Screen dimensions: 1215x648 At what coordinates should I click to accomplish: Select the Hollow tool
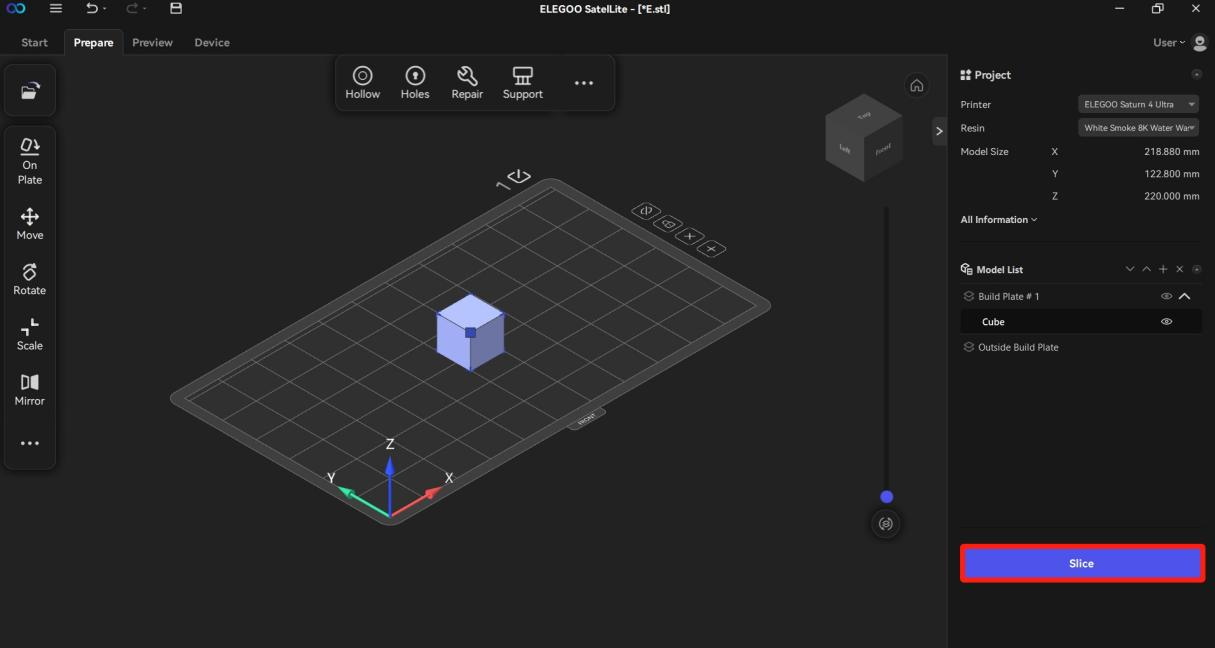362,83
